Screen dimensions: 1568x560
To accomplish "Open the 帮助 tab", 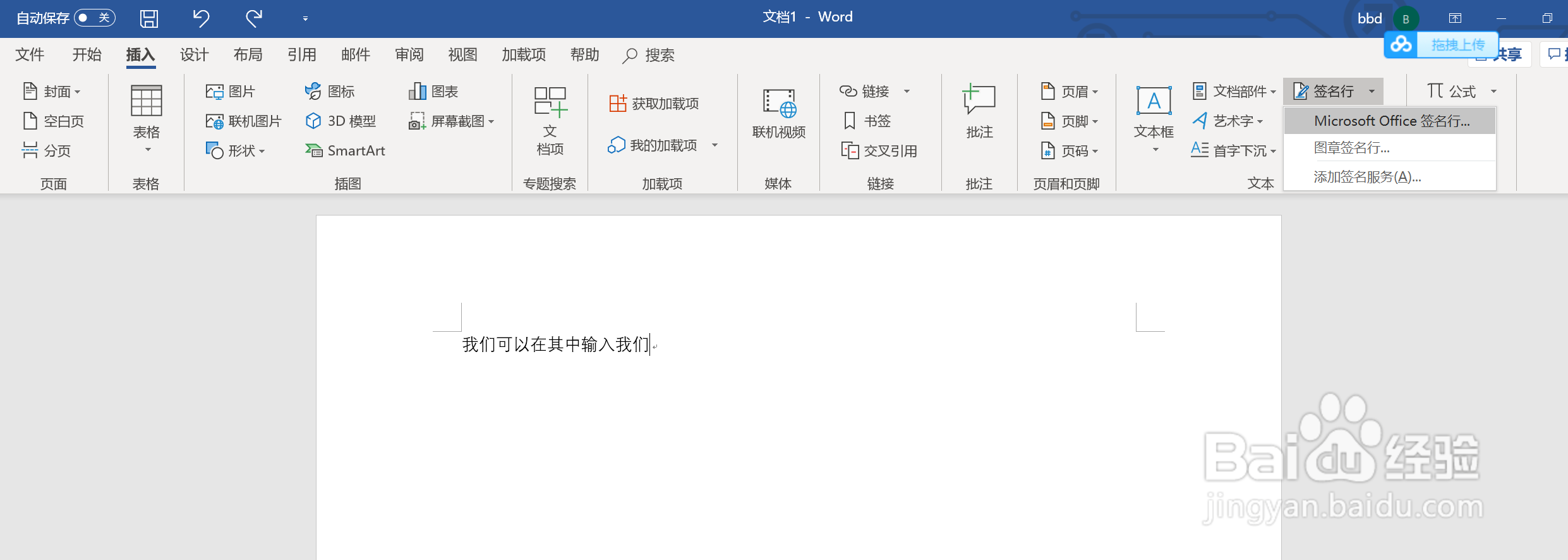I will click(x=584, y=55).
